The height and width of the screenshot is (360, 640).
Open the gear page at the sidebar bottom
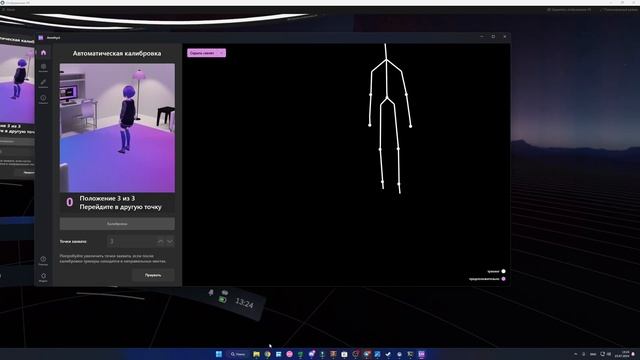pyautogui.click(x=43, y=278)
